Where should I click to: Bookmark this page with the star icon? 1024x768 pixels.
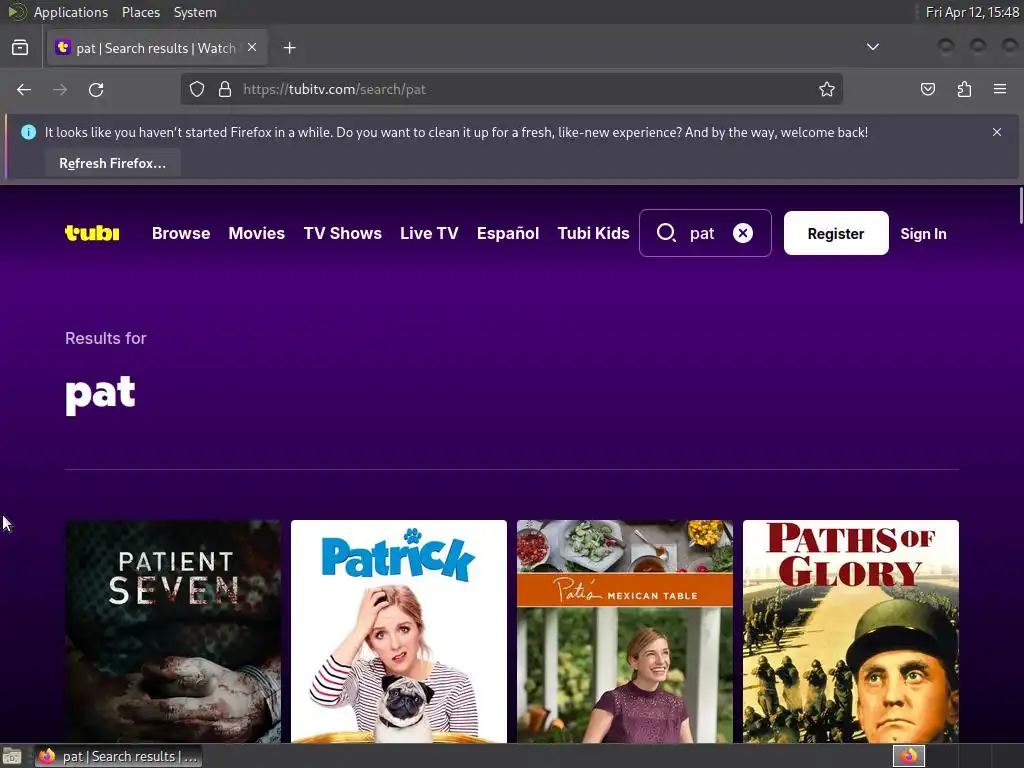tap(827, 89)
